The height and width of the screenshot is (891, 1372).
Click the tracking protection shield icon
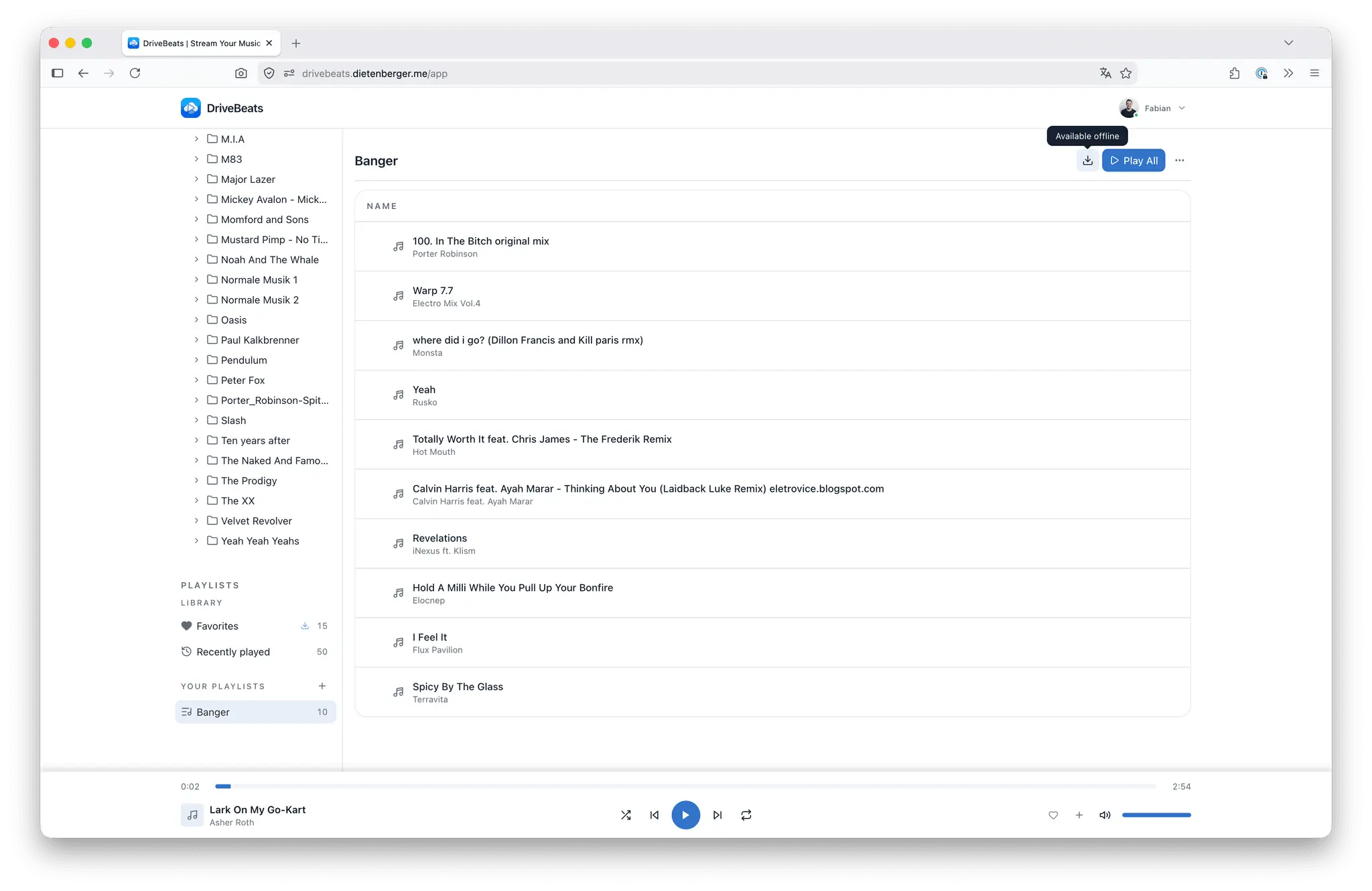(x=269, y=73)
